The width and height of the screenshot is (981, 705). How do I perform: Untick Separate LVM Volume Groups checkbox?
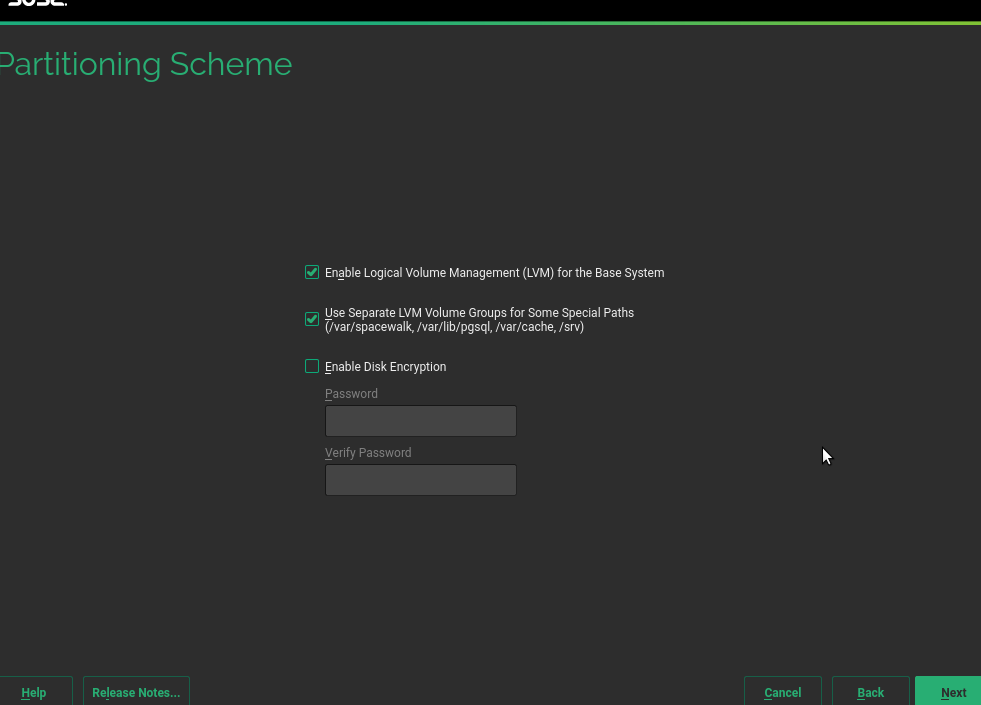(312, 320)
